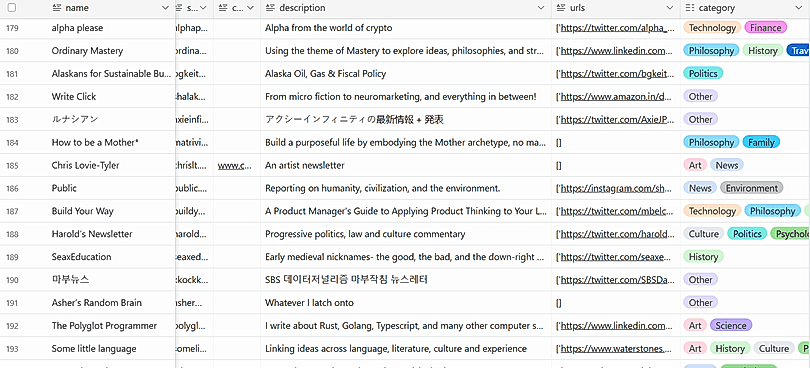Open linkedin.com link in Polyglot Programmer row
Viewport: 810px width, 368px height.
[x=617, y=326]
